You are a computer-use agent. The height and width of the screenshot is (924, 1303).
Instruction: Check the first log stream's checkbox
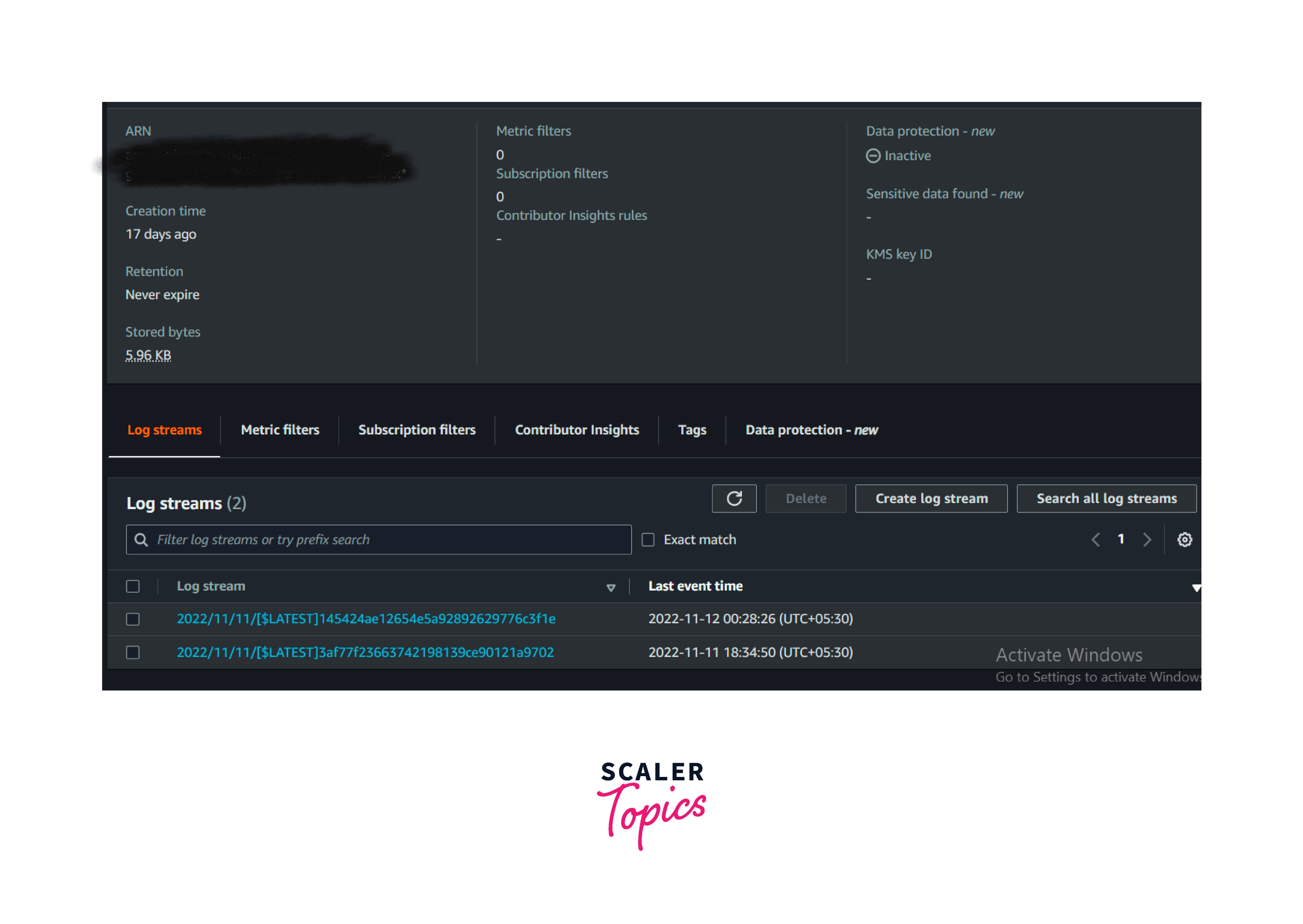pos(133,619)
